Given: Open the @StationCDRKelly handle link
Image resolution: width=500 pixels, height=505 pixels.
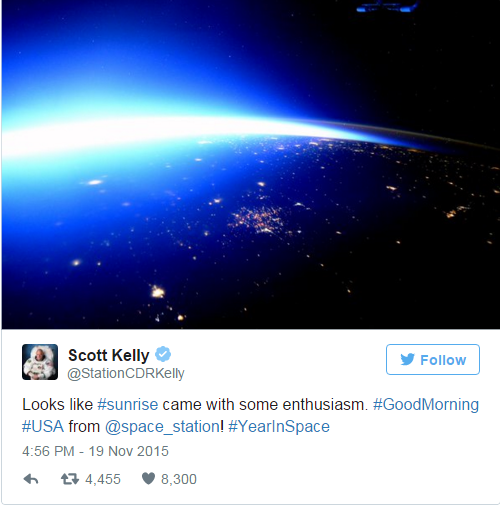Looking at the screenshot, I should tap(126, 374).
